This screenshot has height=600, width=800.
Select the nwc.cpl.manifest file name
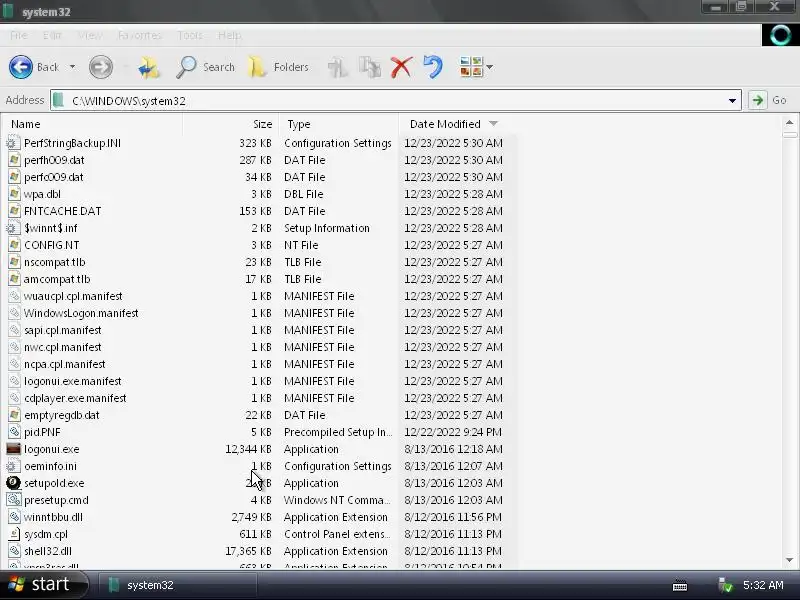63,347
